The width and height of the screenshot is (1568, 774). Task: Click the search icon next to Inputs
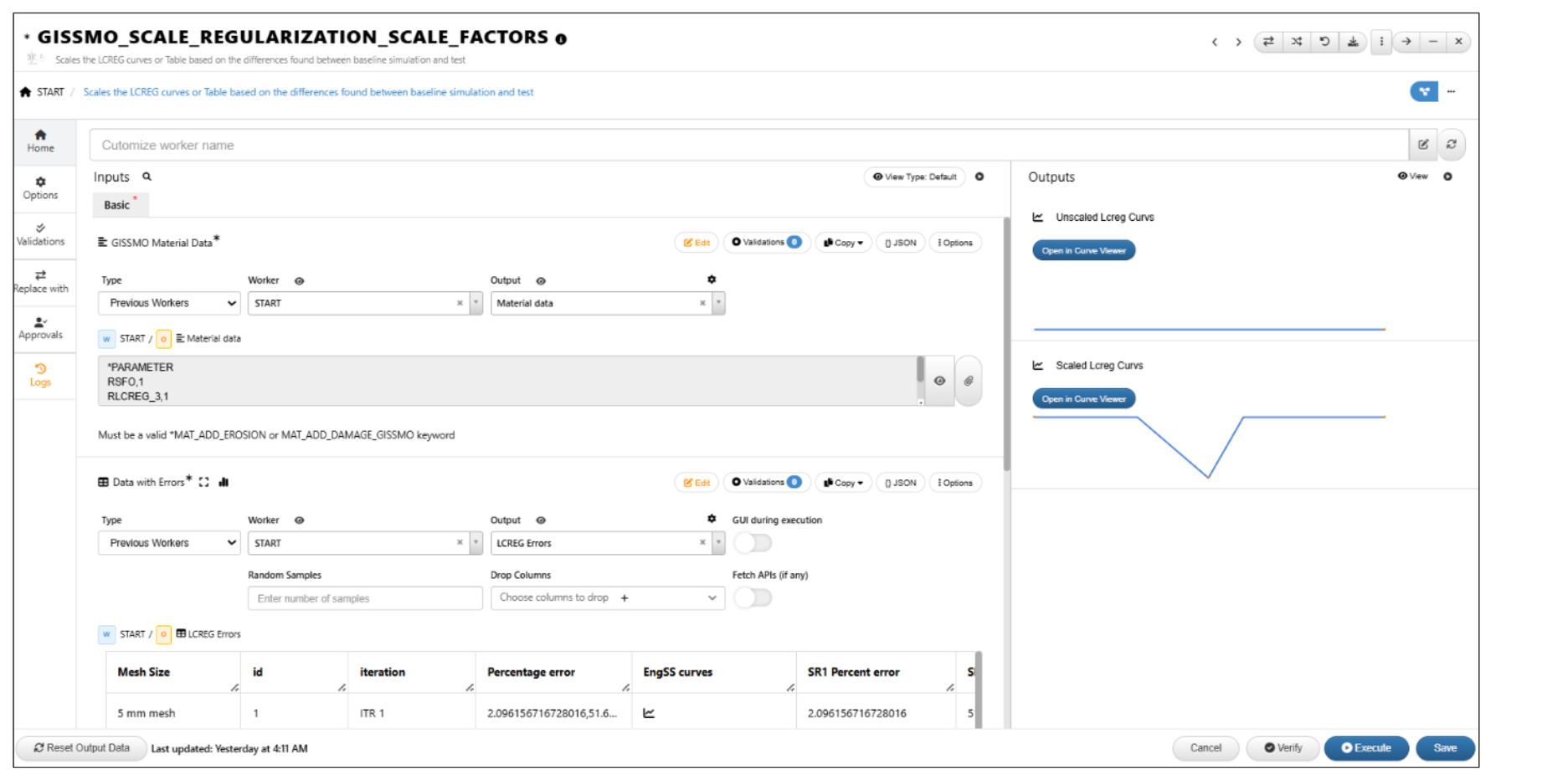(x=147, y=177)
